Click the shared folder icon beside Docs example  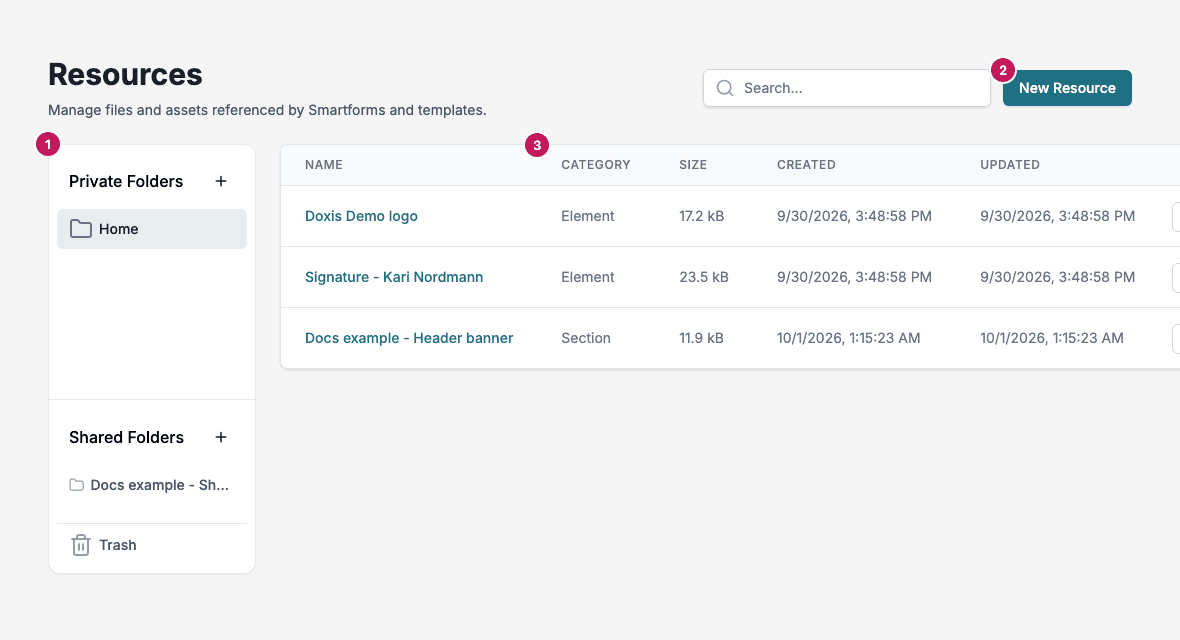coord(77,485)
